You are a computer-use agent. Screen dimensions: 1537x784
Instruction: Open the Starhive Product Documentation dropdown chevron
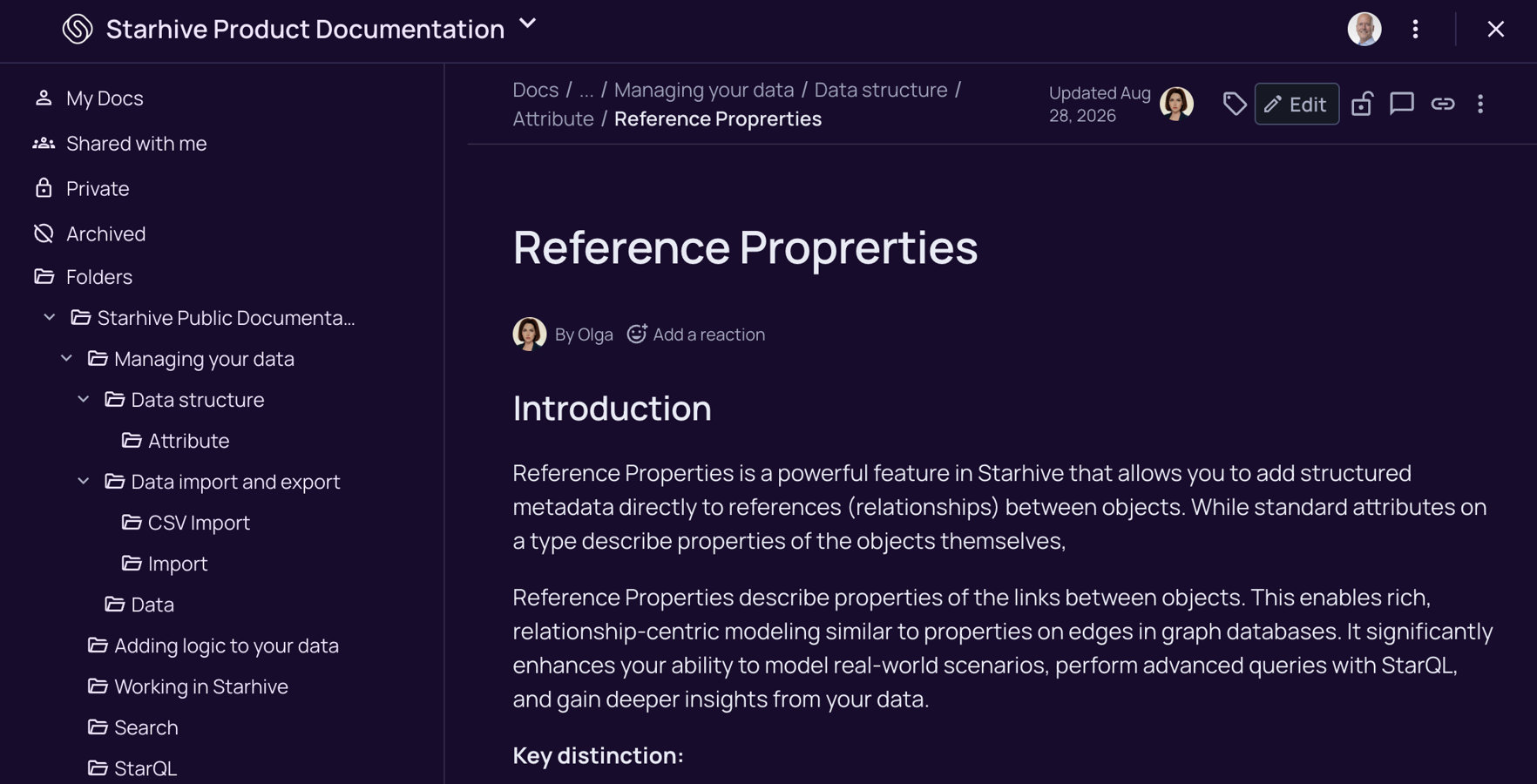pyautogui.click(x=527, y=24)
